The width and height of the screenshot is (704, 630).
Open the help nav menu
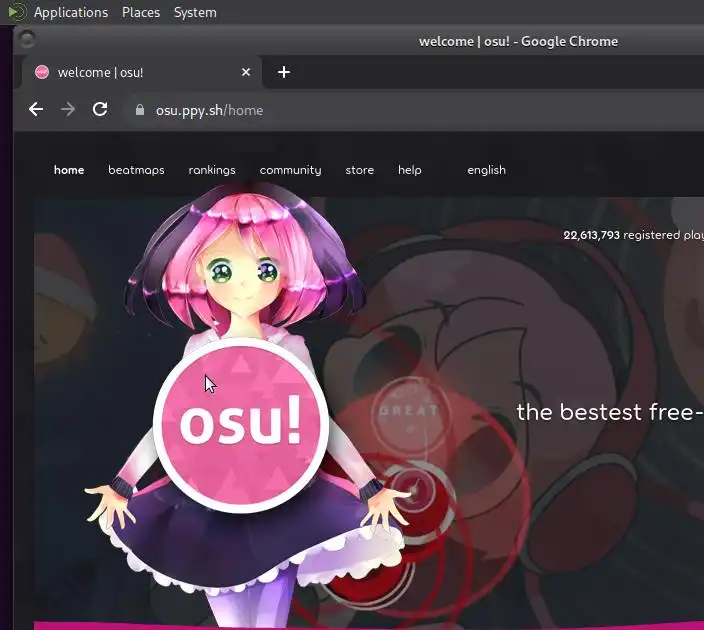(x=410, y=170)
